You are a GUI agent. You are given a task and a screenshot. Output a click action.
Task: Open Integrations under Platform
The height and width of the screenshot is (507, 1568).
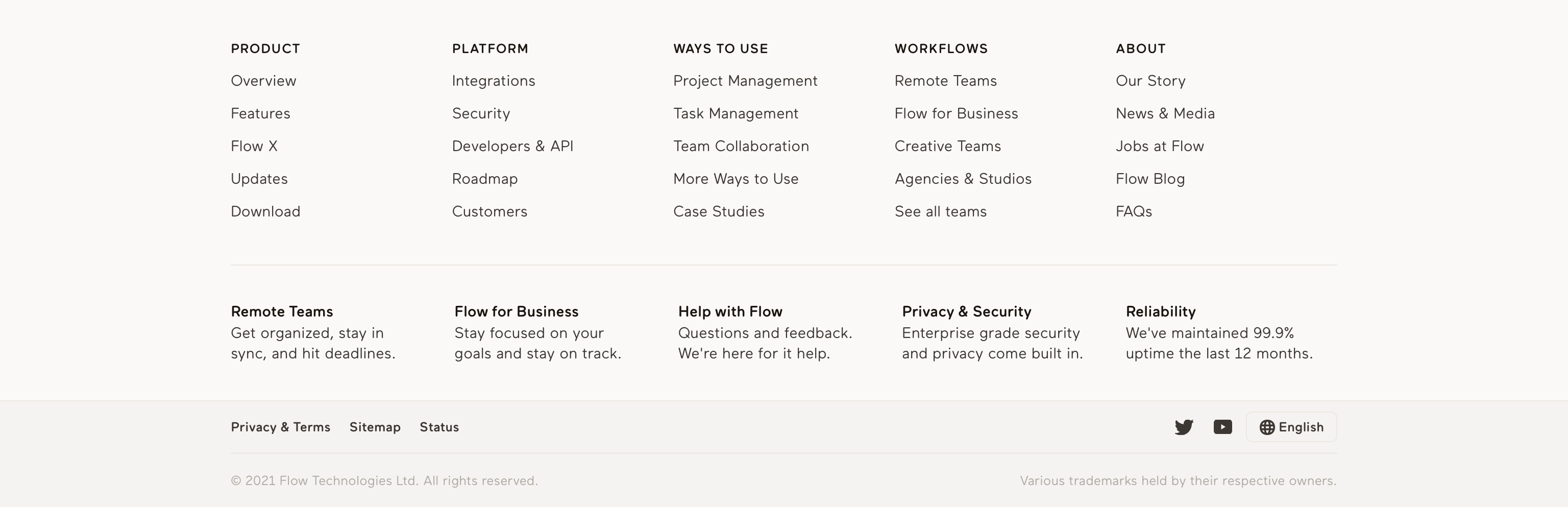(x=493, y=81)
